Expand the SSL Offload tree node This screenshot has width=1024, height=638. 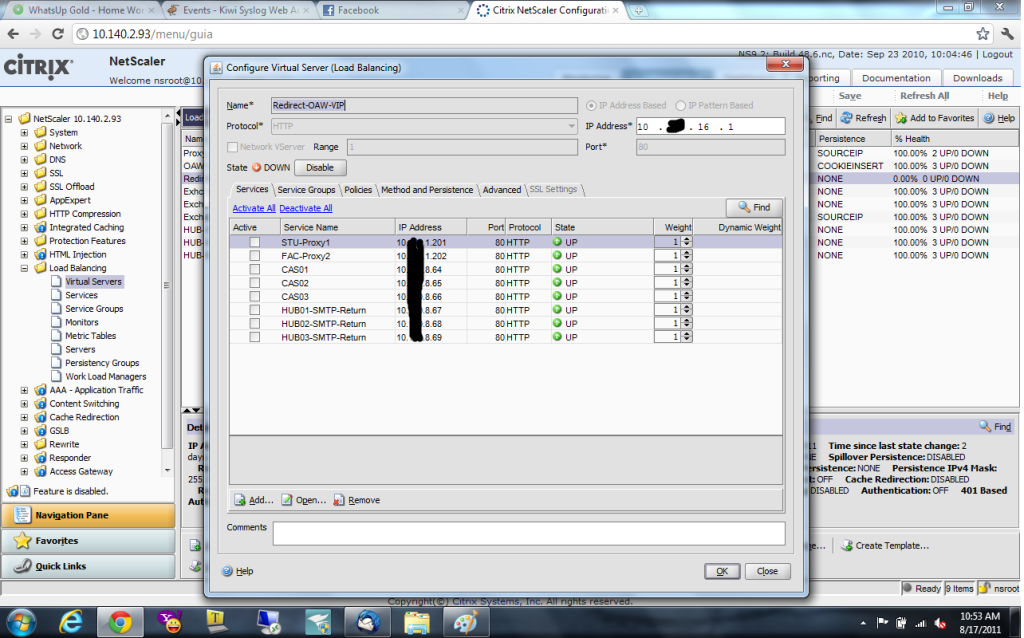[x=24, y=187]
